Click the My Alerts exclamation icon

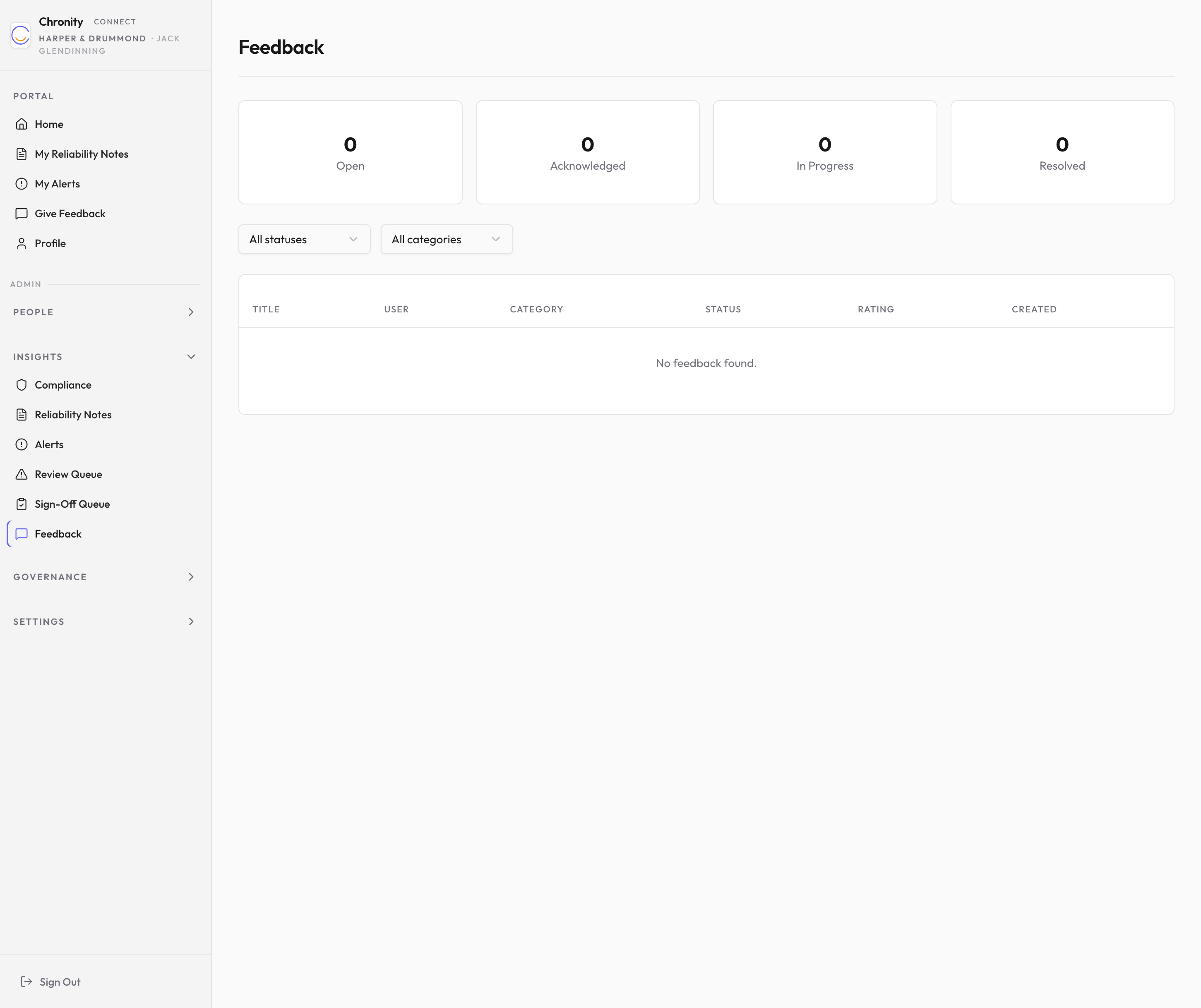point(22,184)
